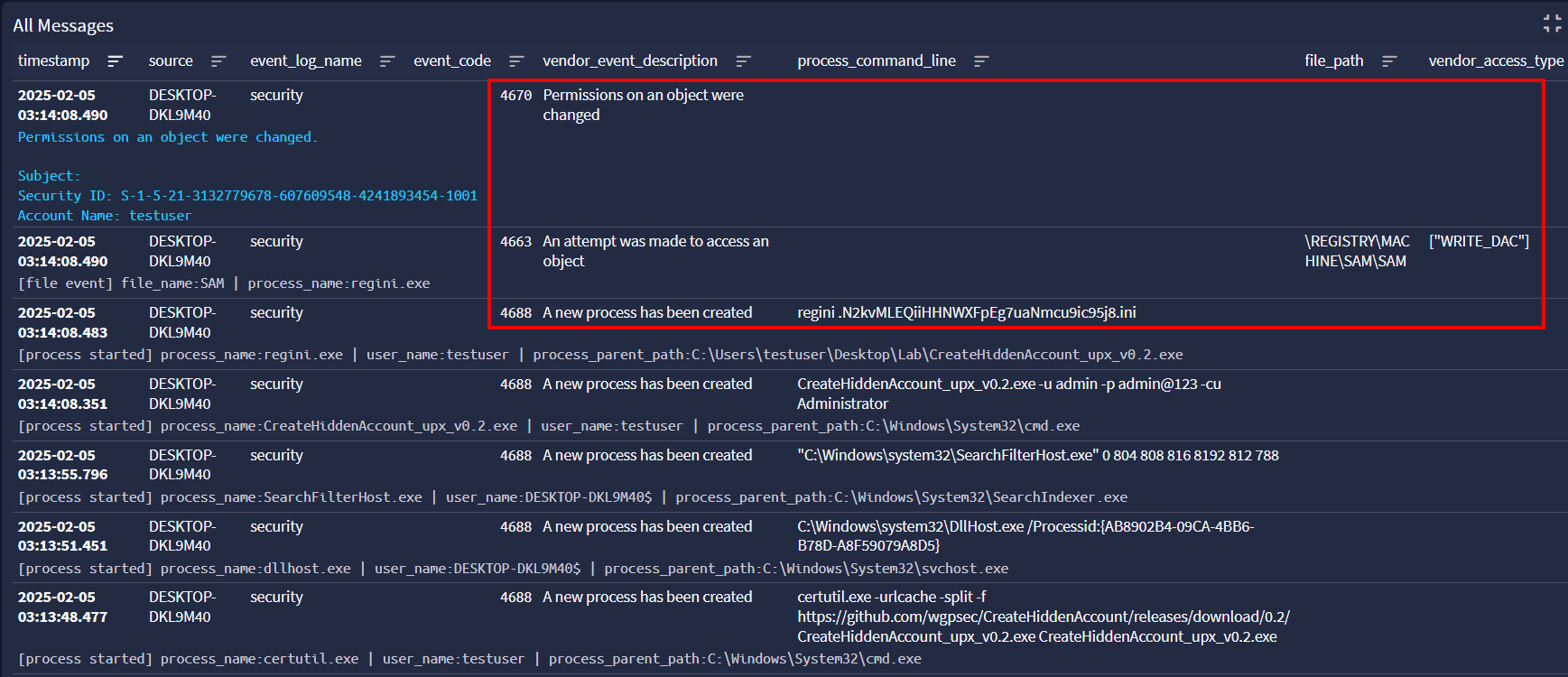
Task: Select the timestamp column header
Action: coord(53,60)
